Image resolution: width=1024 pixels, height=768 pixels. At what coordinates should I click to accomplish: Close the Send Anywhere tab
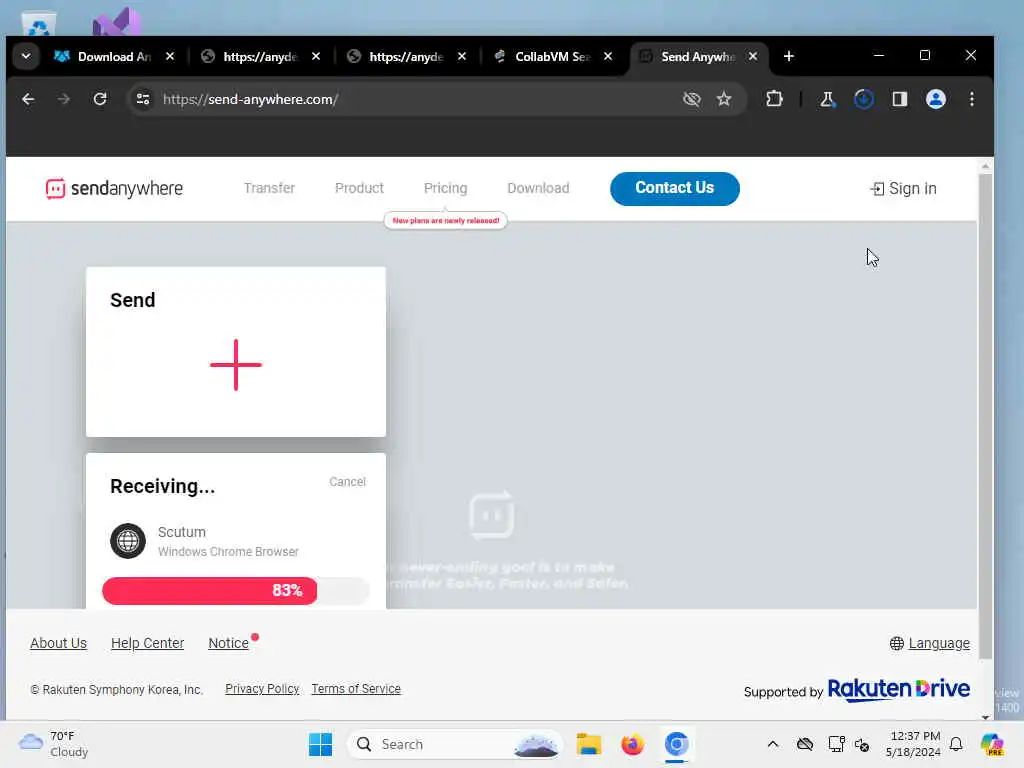(753, 56)
